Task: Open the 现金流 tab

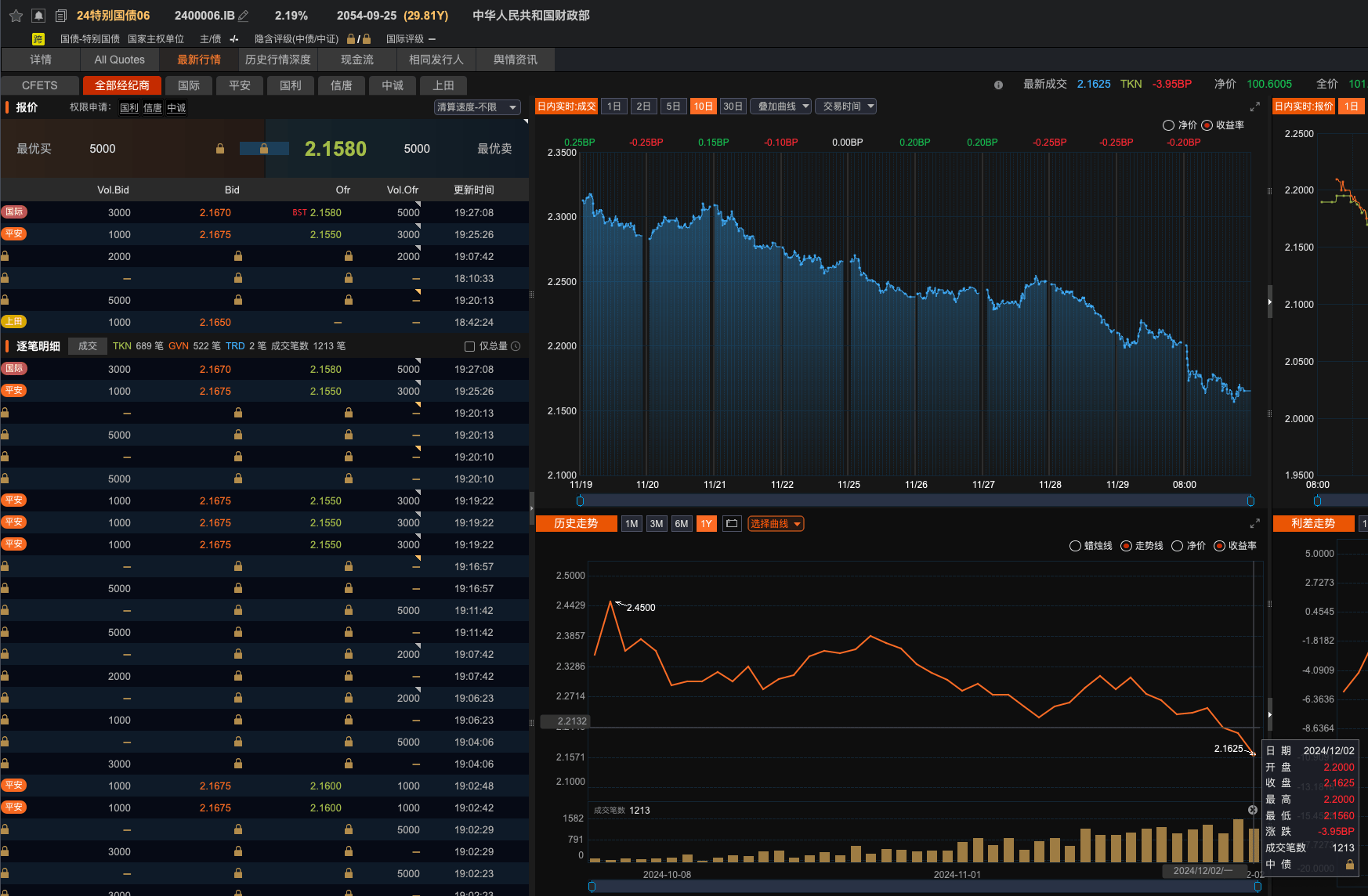Action: pos(357,60)
